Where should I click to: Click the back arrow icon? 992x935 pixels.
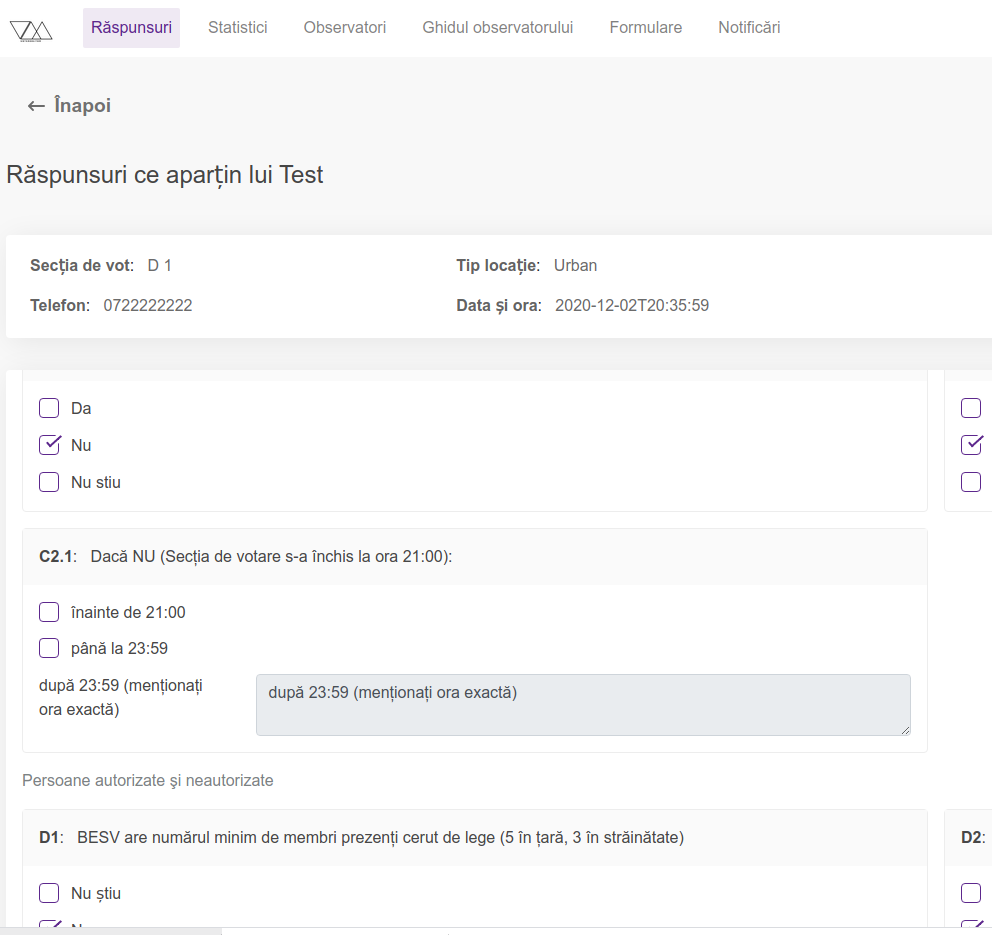35,105
